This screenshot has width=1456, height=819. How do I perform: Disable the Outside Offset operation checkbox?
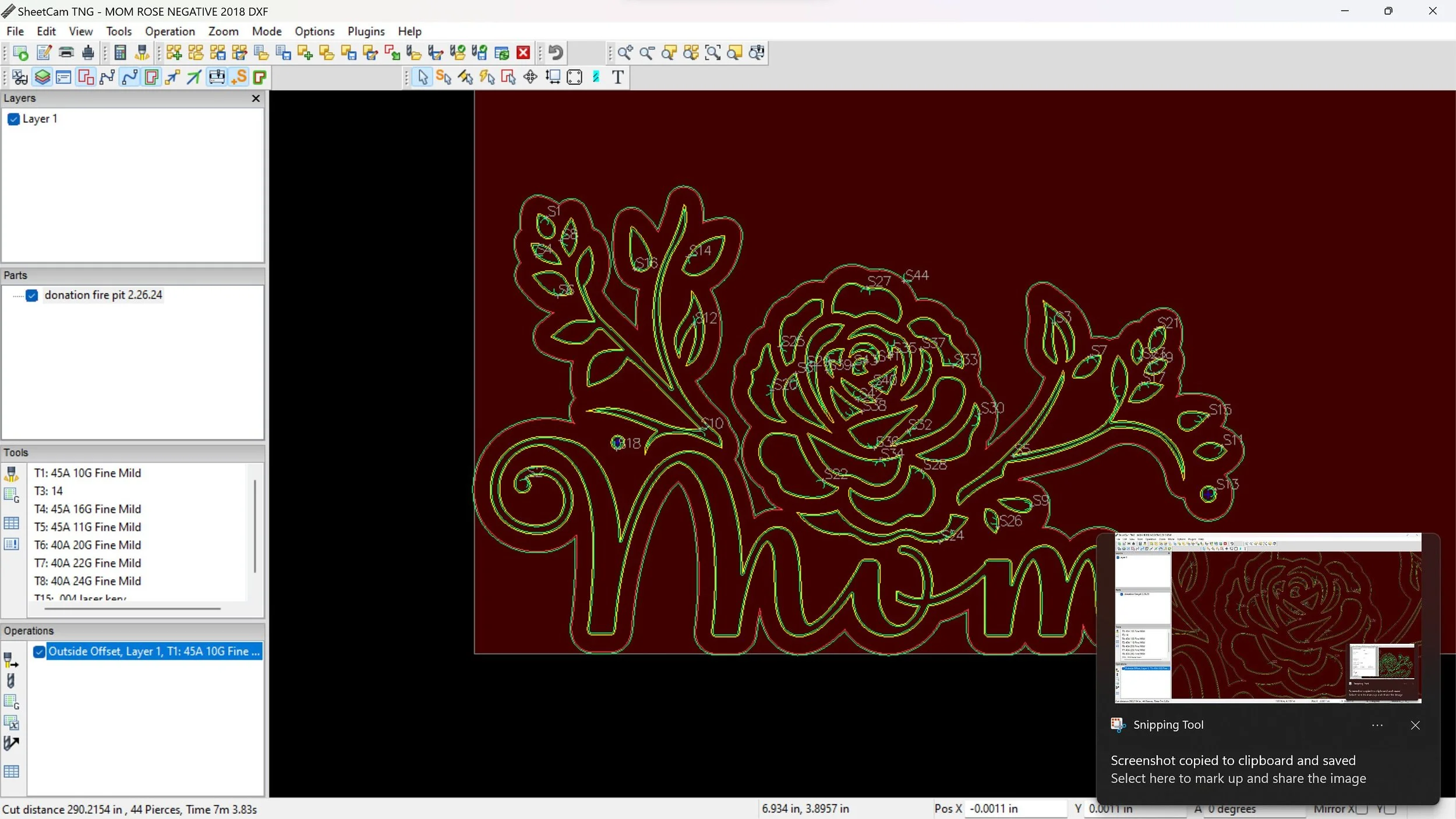pos(39,652)
